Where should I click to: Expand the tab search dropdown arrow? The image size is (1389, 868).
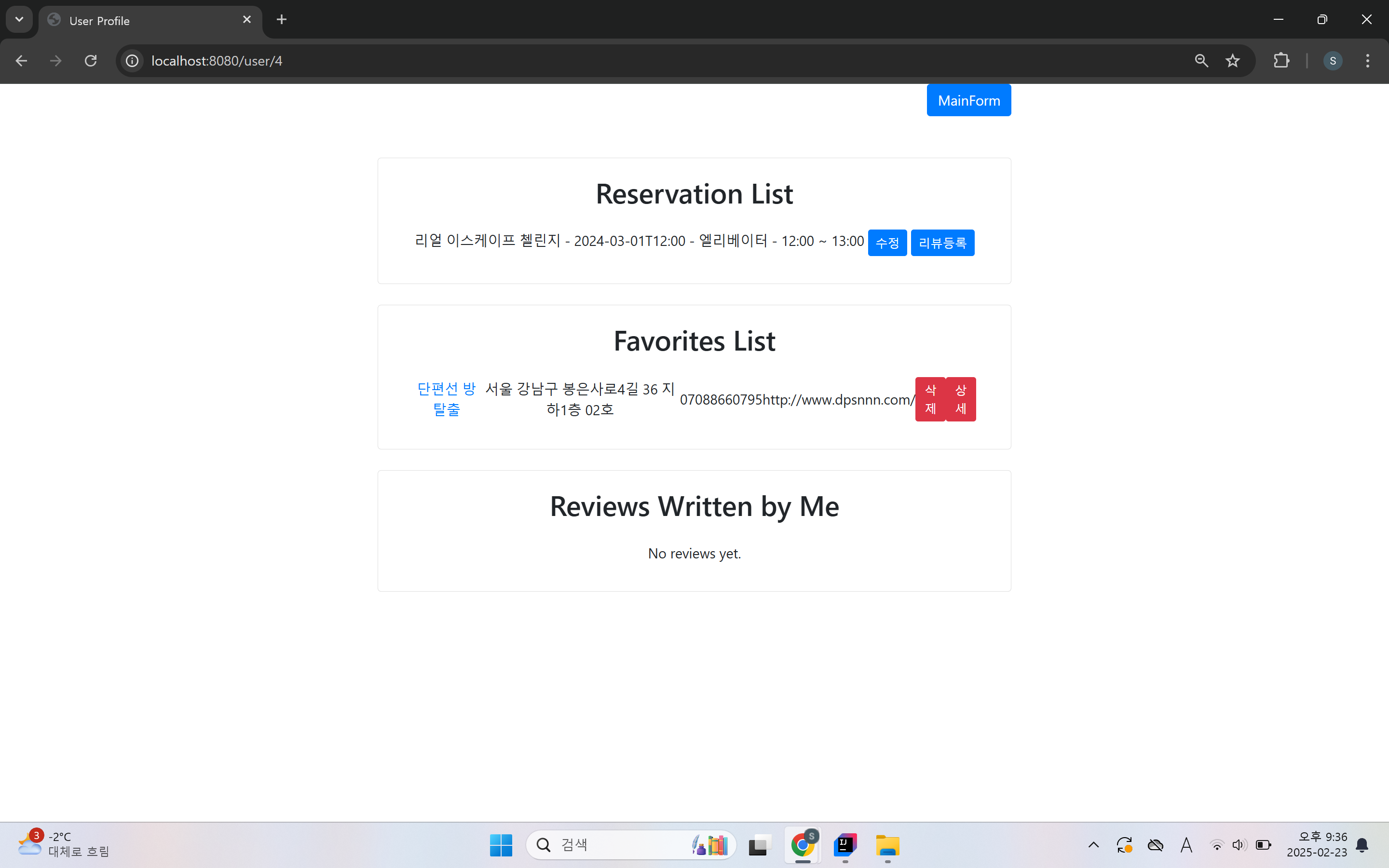[19, 19]
